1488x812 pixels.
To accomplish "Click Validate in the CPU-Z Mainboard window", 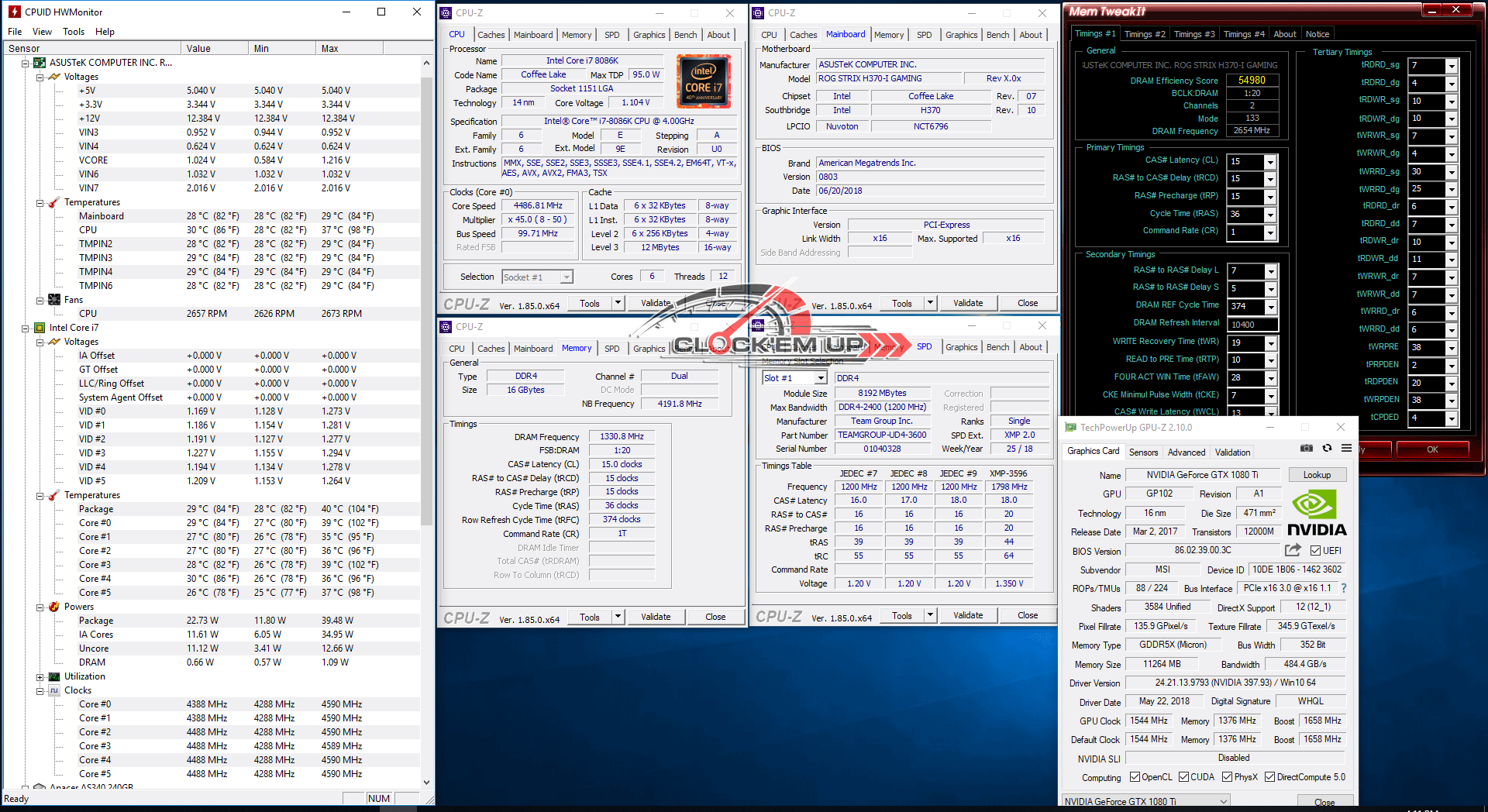I will click(967, 303).
